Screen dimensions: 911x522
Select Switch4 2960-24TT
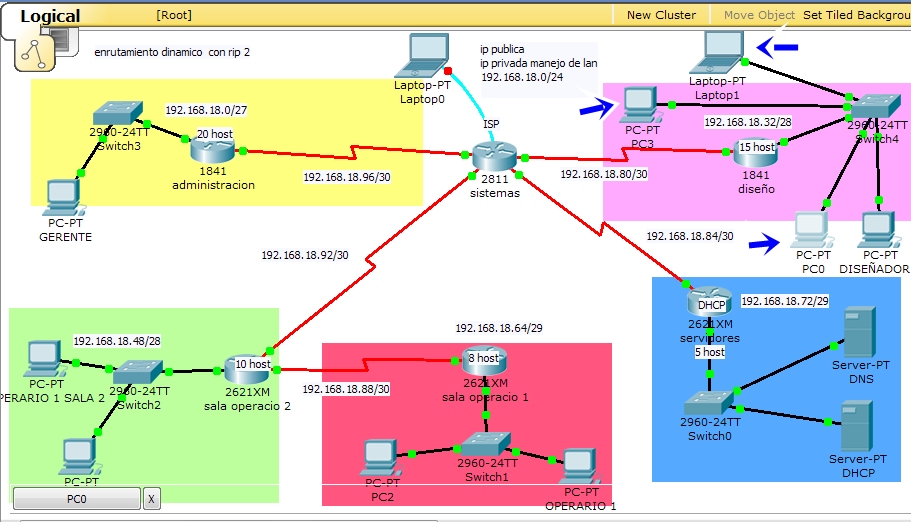[x=874, y=106]
